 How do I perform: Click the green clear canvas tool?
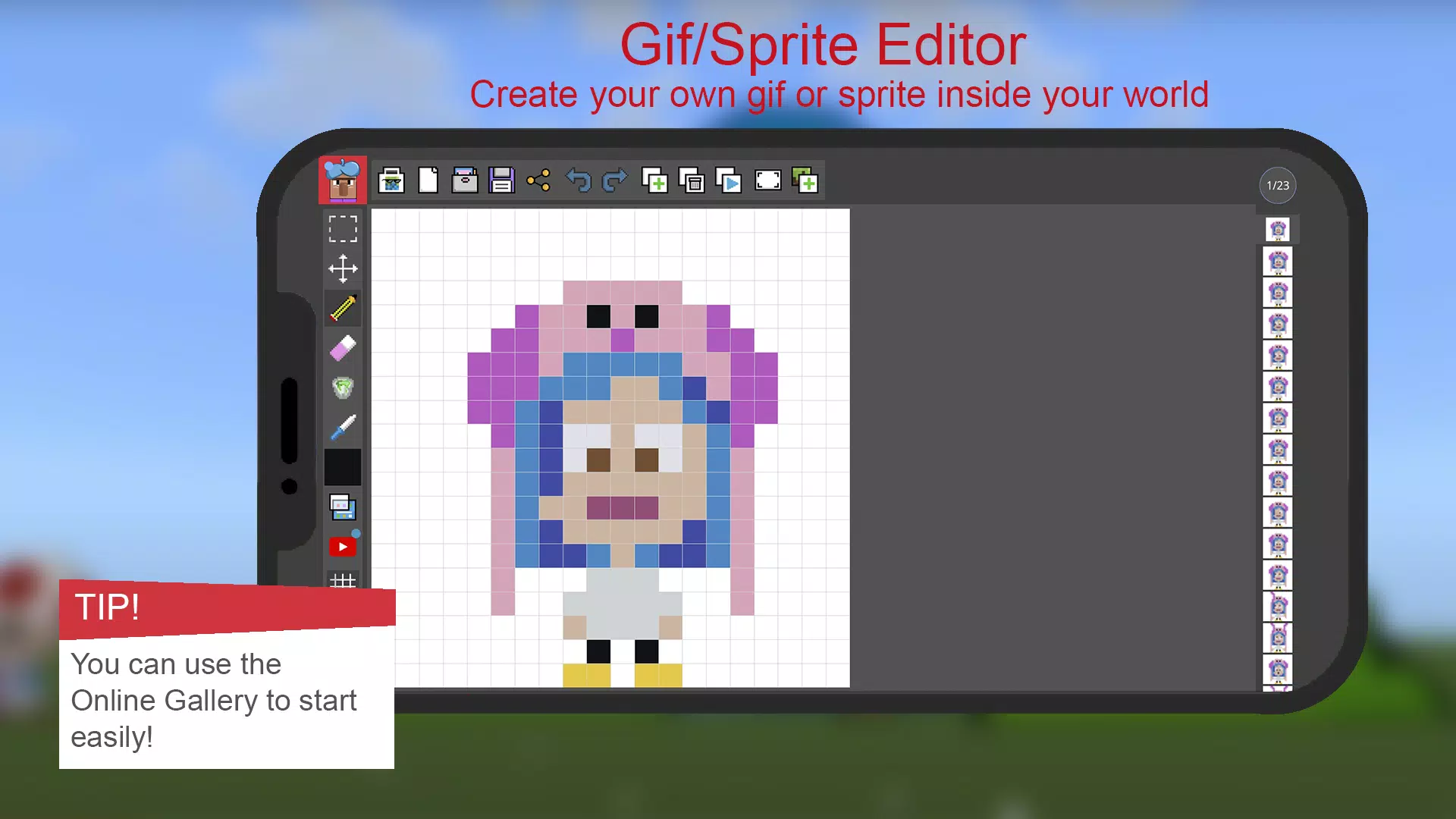tap(343, 388)
